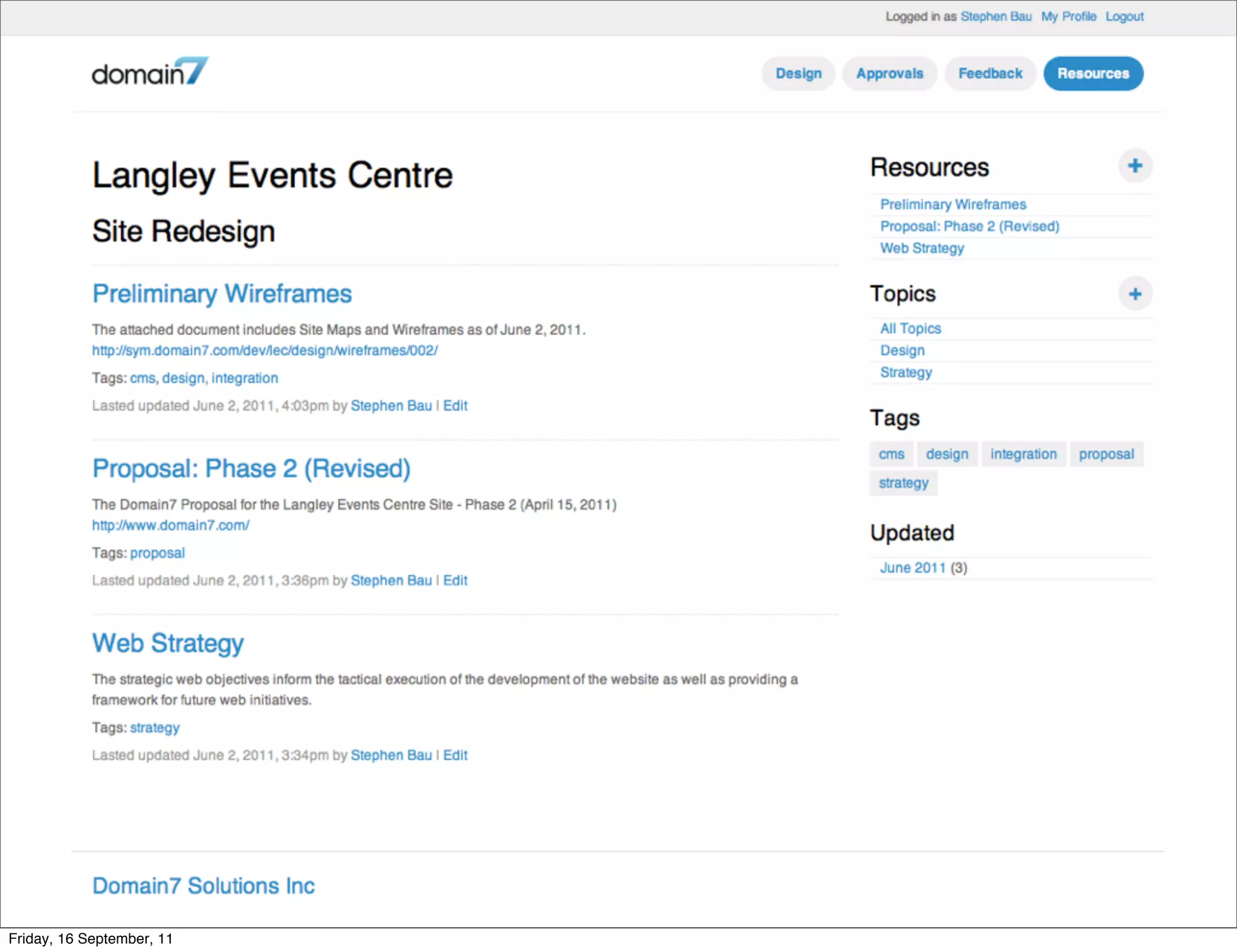Open Web Strategy heading link
This screenshot has width=1237, height=952.
(168, 644)
